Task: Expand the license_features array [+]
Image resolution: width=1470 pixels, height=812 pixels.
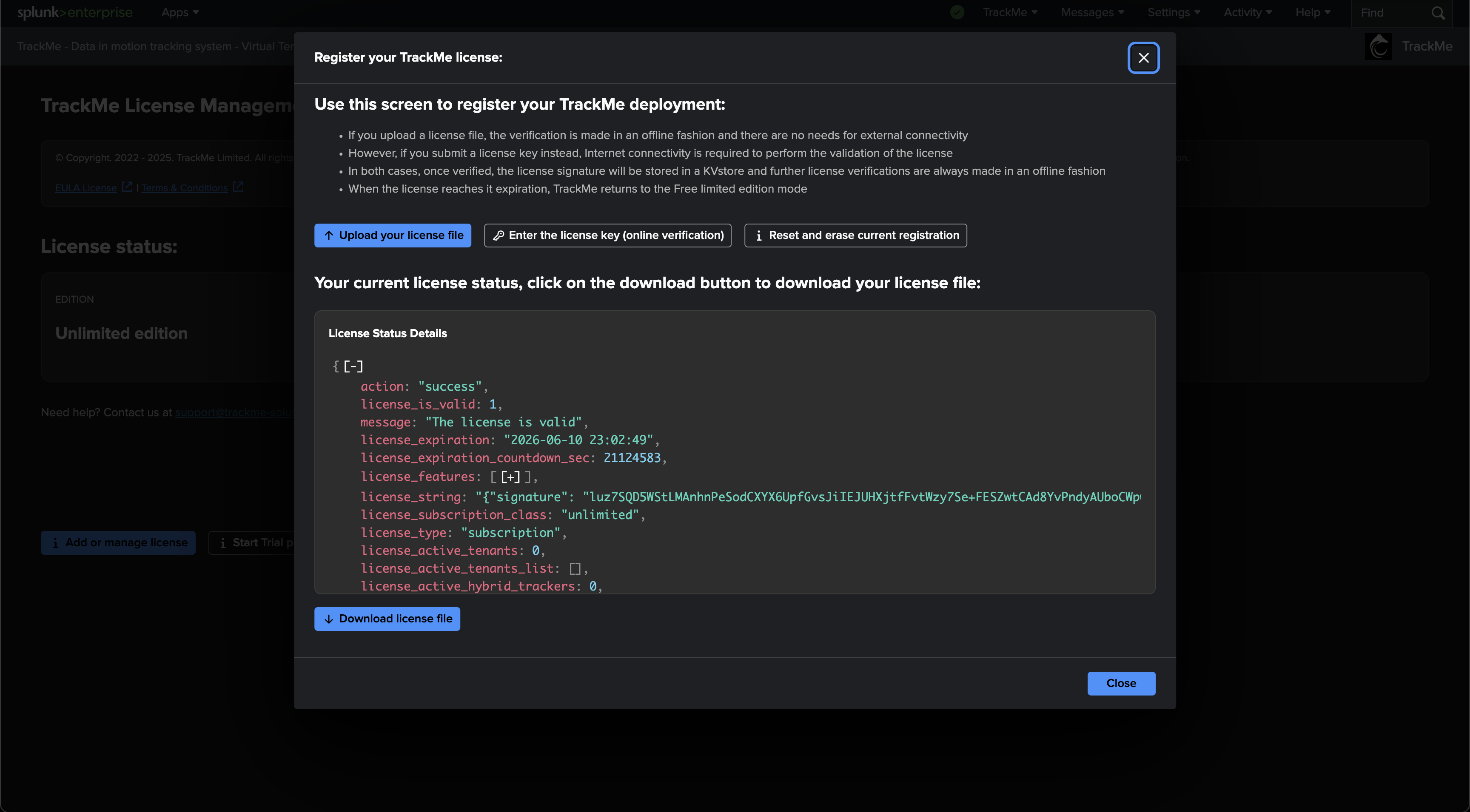Action: (x=511, y=477)
